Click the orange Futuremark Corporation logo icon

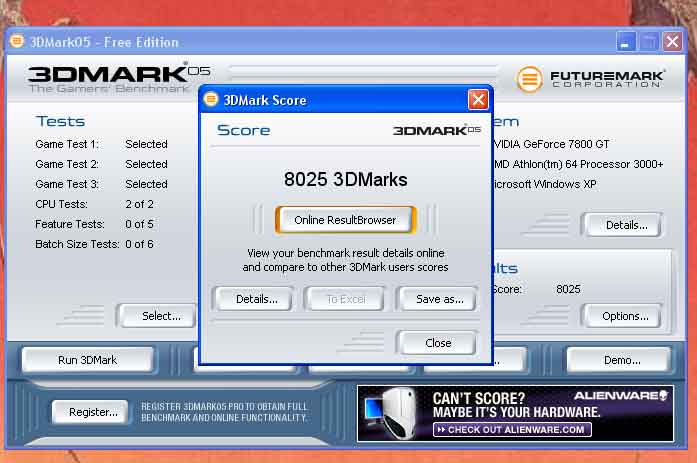pyautogui.click(x=529, y=79)
